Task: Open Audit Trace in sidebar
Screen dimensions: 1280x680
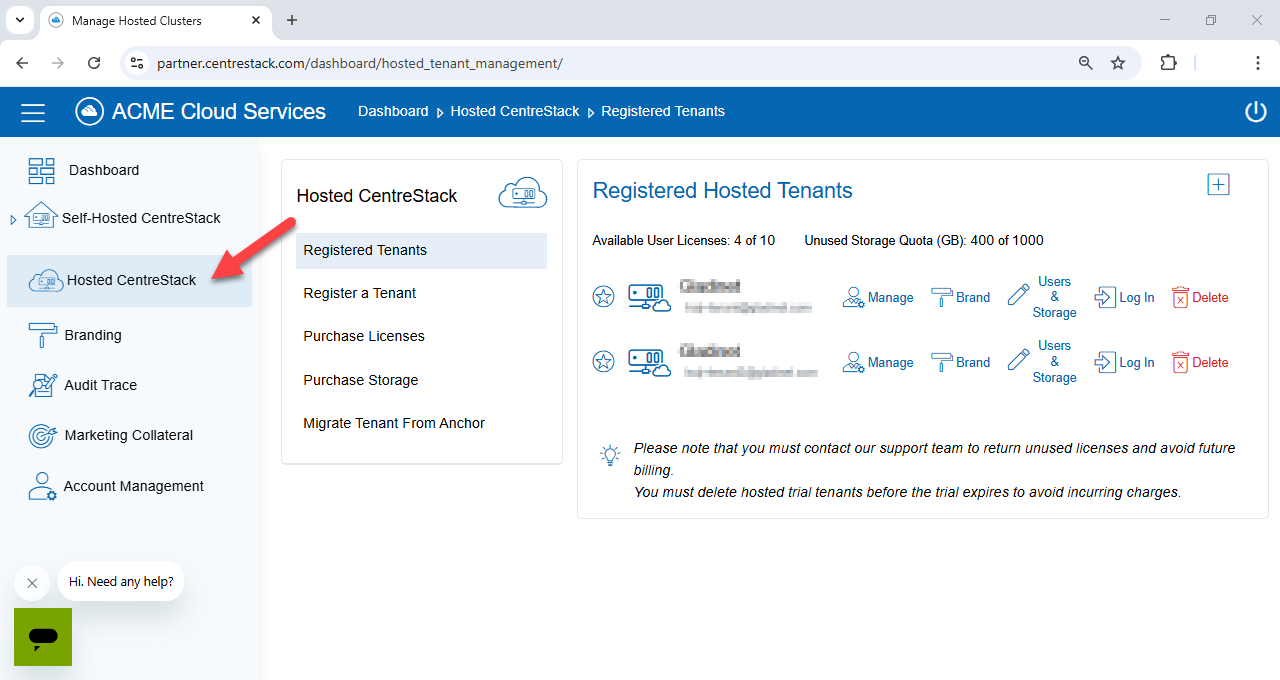Action: click(x=100, y=385)
